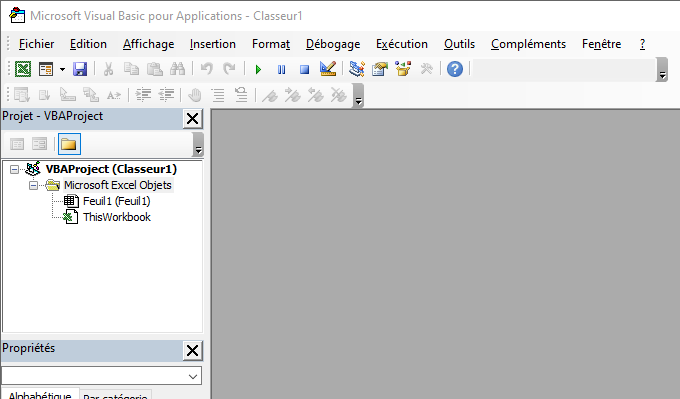Open Project Explorer toolbar icon

[x=356, y=69]
